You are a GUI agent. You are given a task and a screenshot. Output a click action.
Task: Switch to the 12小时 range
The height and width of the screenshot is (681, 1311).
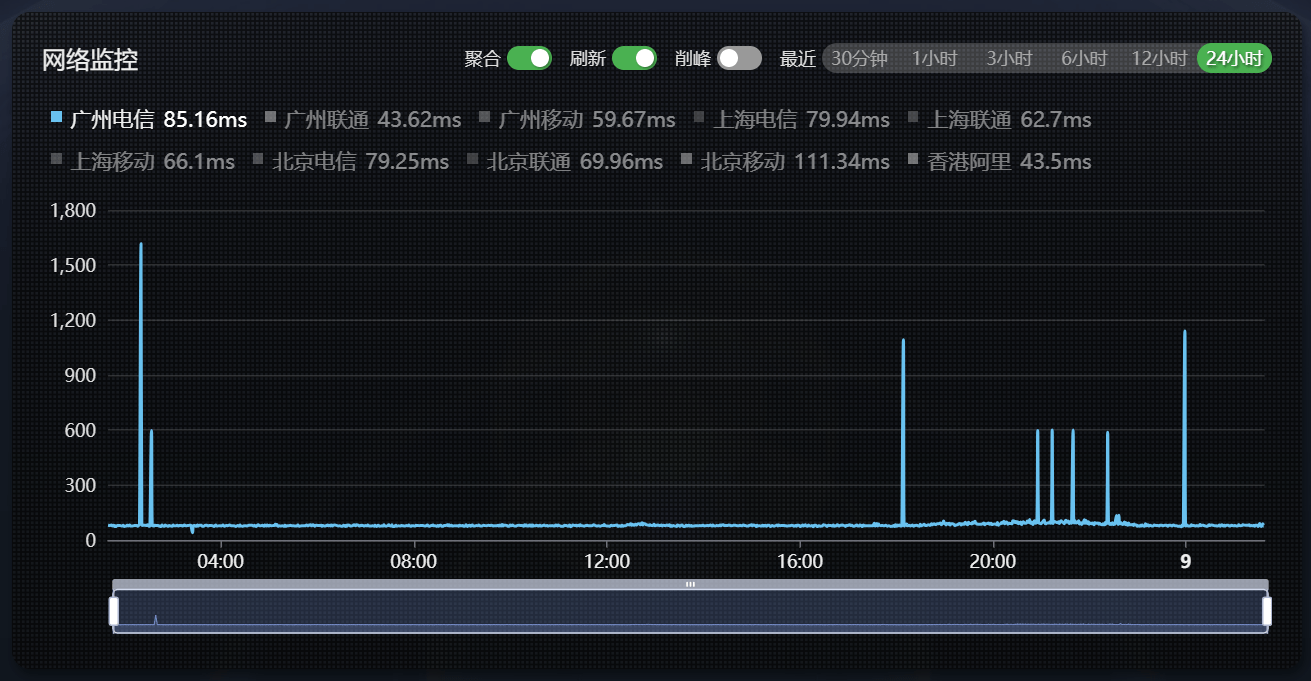[1159, 59]
